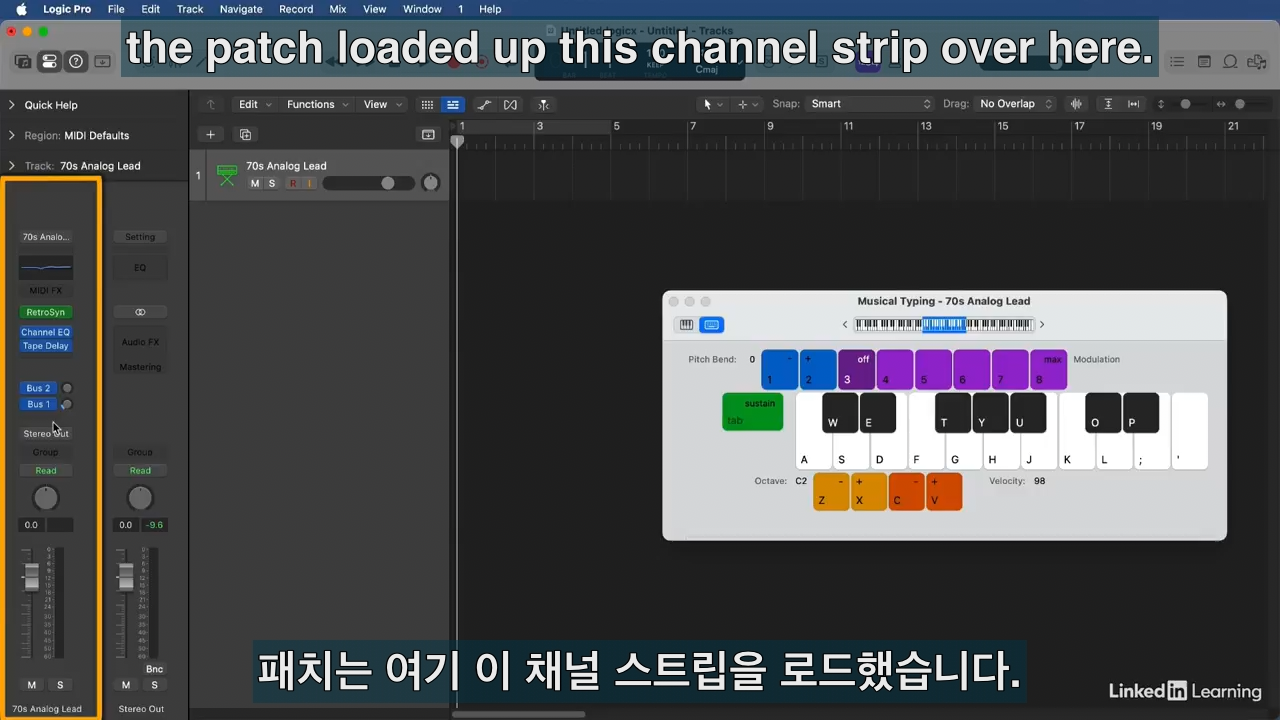
Task: Open the Note Pads icon
Action: 1204,62
